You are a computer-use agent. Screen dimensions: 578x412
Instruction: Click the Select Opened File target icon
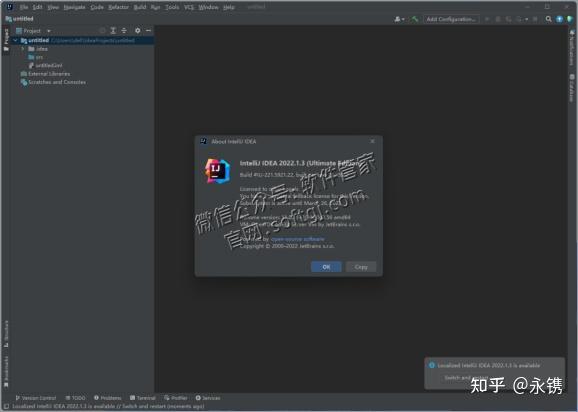pos(102,31)
